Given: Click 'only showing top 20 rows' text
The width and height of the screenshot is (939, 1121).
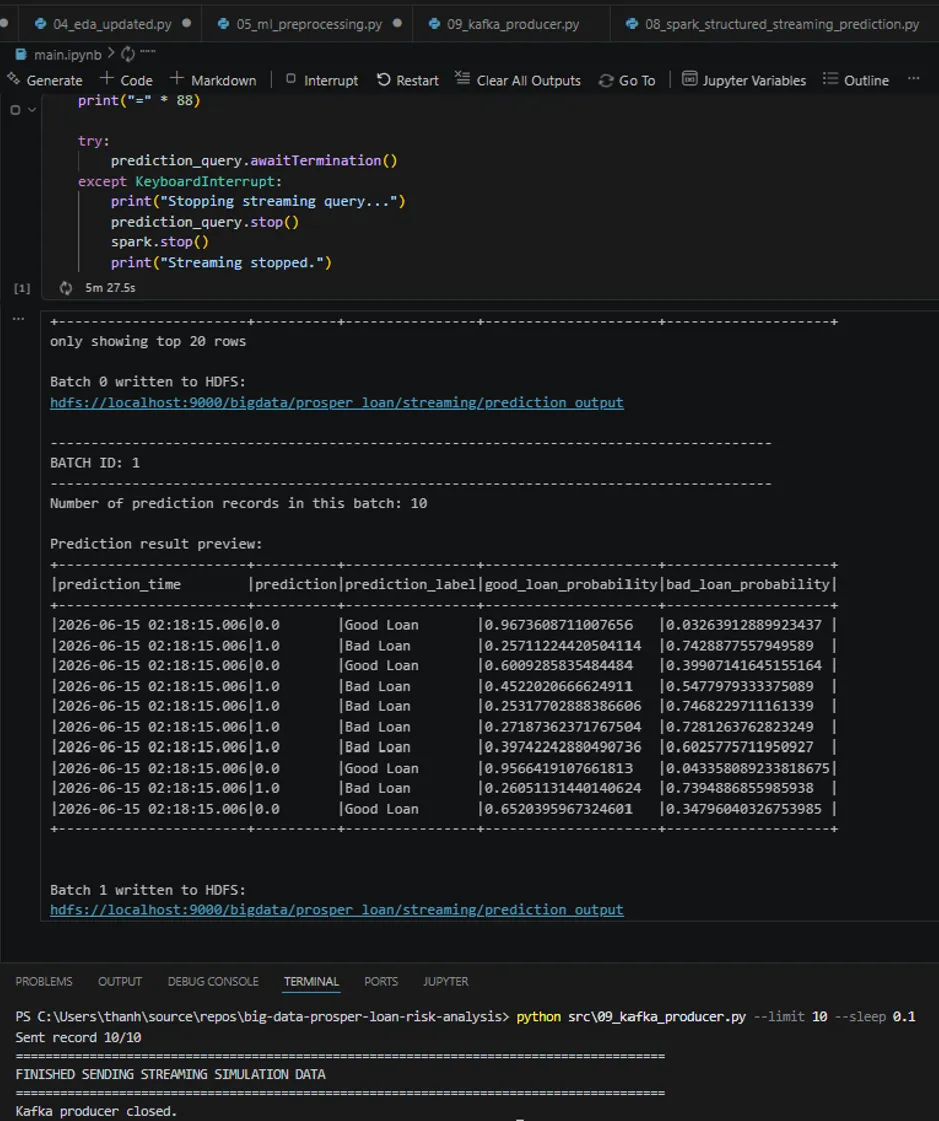Looking at the screenshot, I should tap(148, 341).
